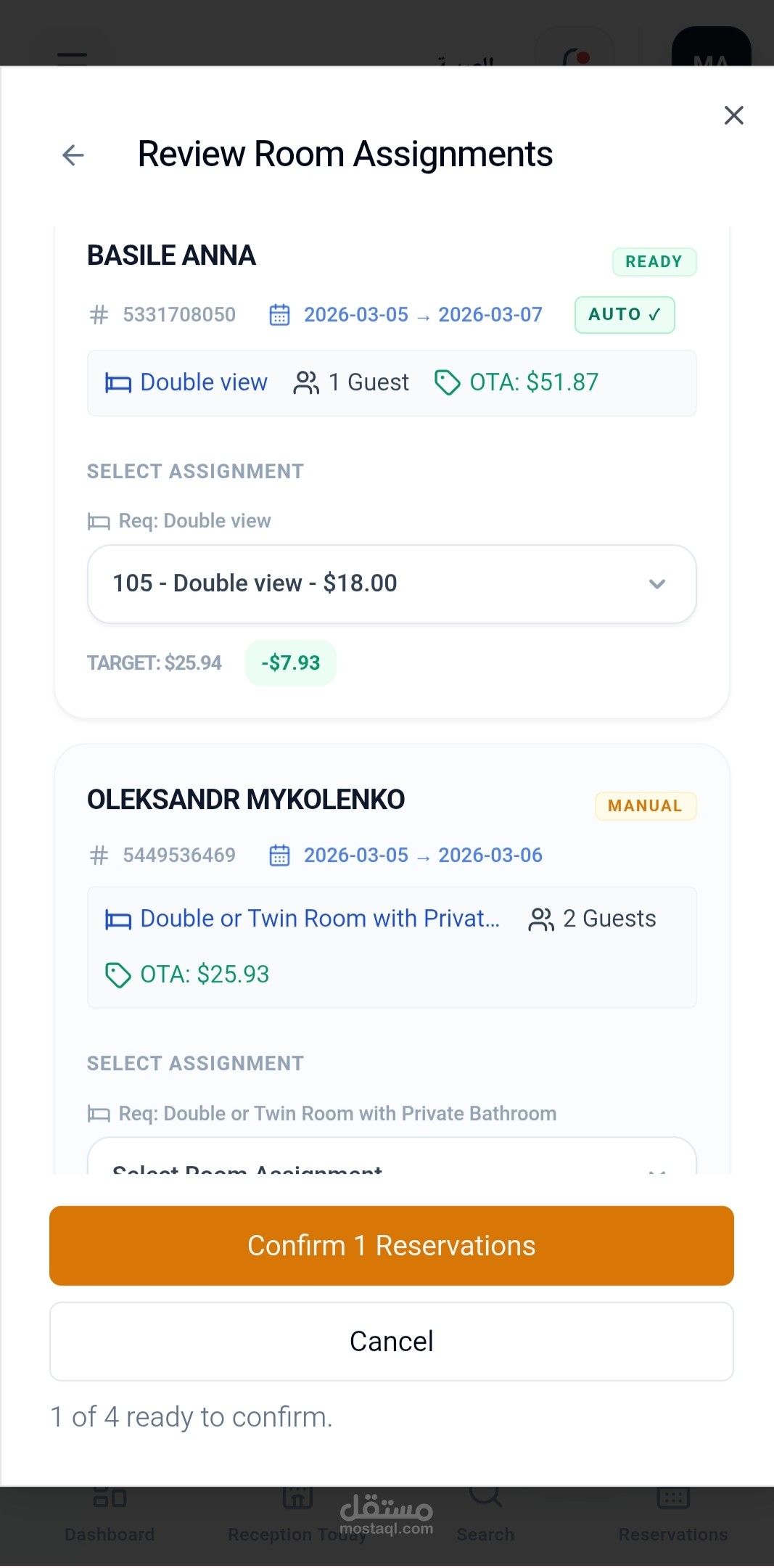Click the READY status badge
Image resolution: width=774 pixels, height=1568 pixels.
click(x=654, y=262)
